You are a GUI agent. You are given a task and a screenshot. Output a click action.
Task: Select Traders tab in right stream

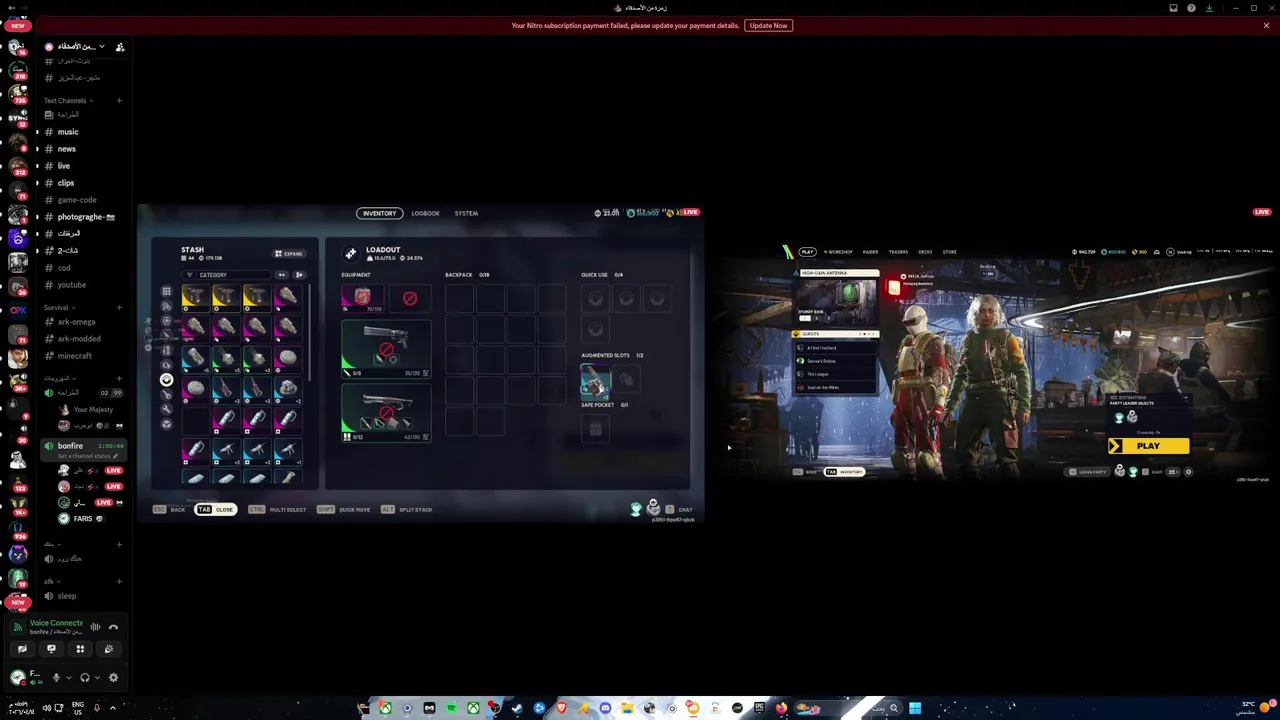click(898, 252)
